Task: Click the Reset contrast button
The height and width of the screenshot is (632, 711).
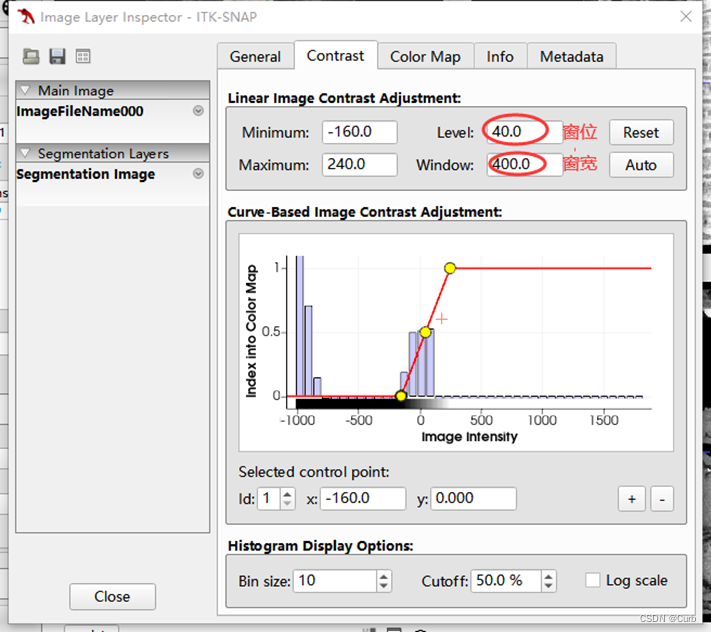Action: (x=641, y=132)
